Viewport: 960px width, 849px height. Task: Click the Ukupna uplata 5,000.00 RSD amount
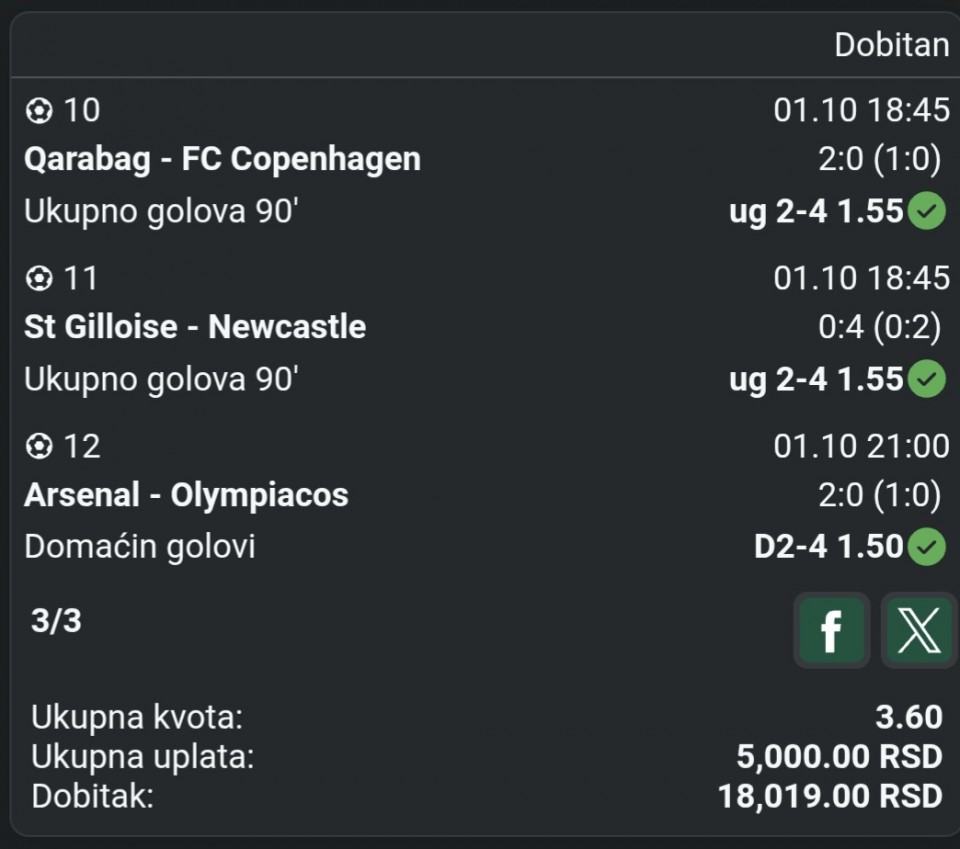839,757
